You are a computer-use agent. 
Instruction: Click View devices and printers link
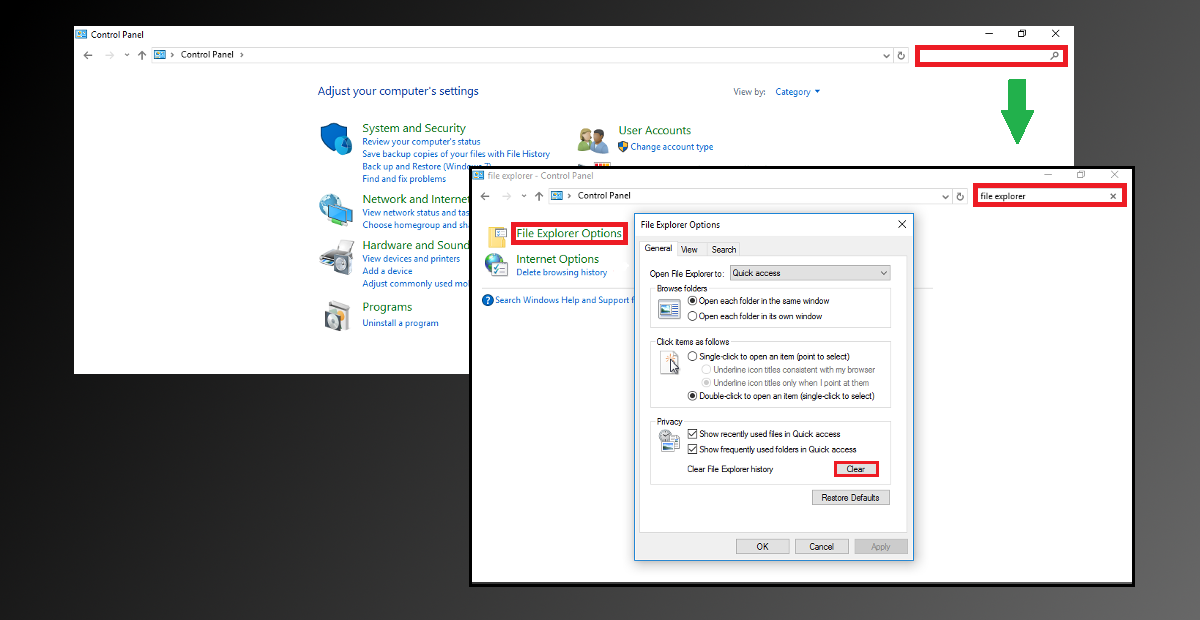pyautogui.click(x=411, y=259)
